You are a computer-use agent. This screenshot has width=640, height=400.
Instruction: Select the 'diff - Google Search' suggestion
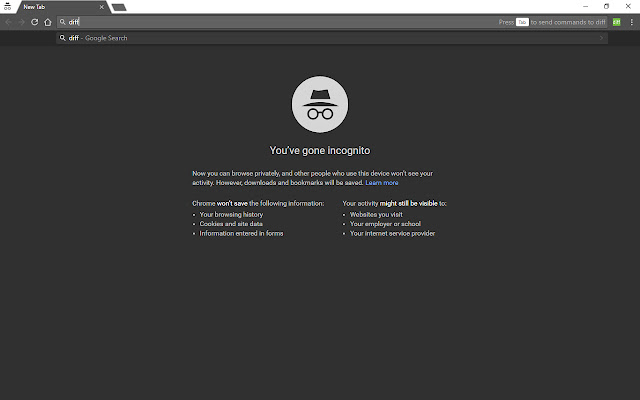[x=332, y=38]
